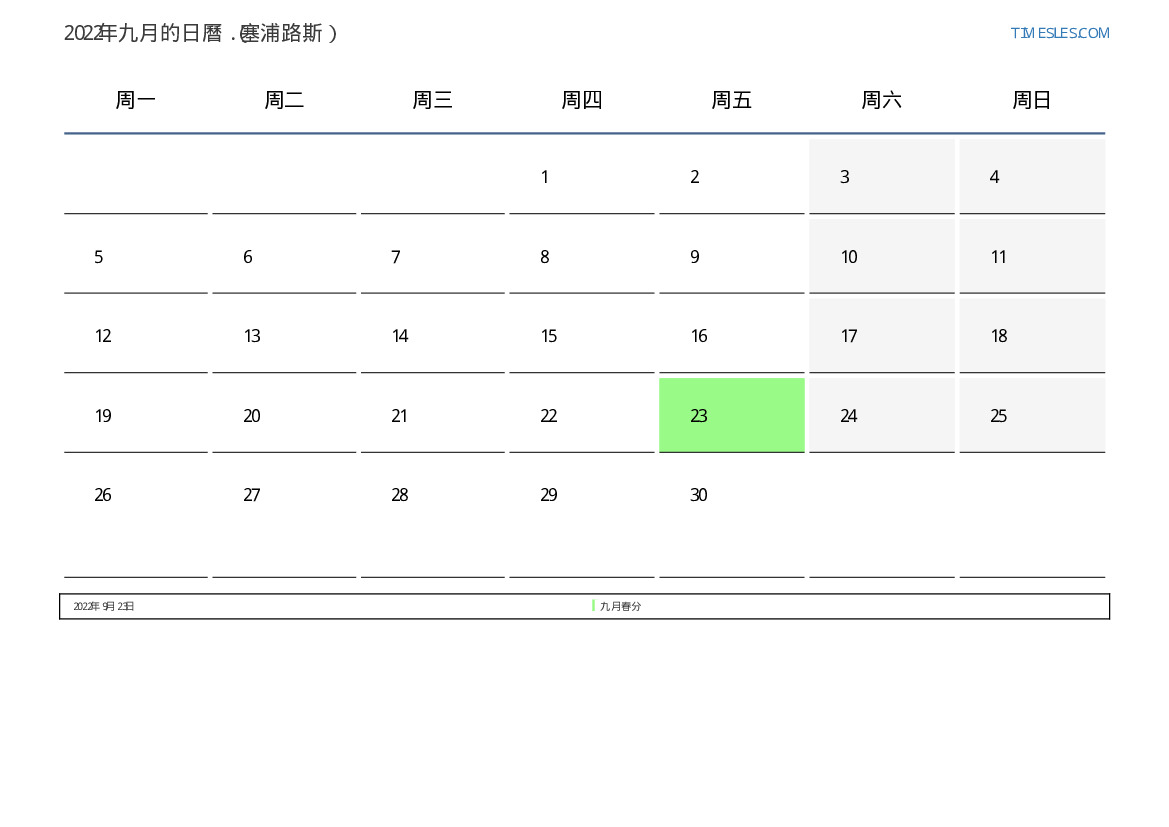Select date 7 Wednesday cell
This screenshot has height=827, width=1169.
click(432, 257)
